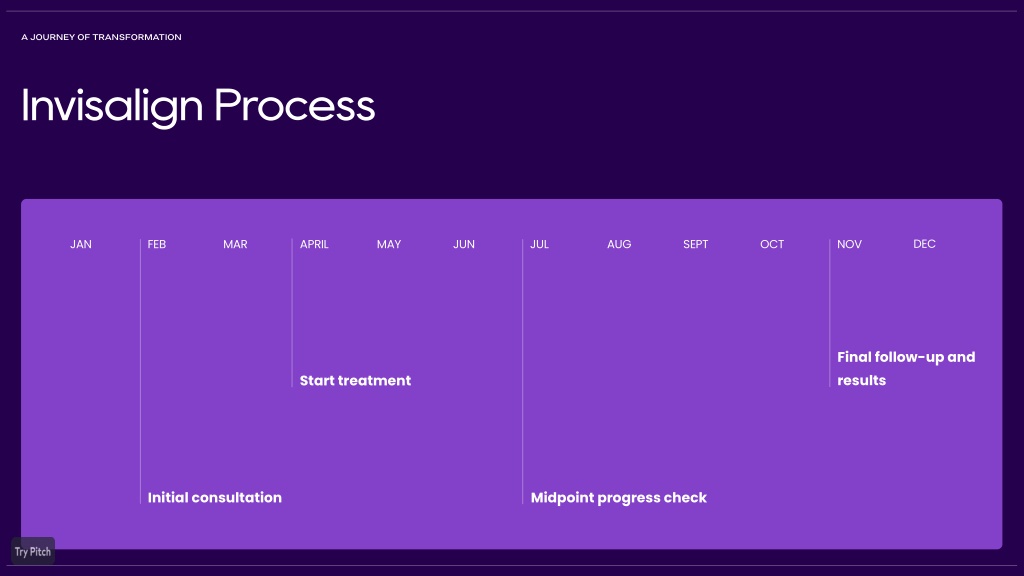Click the Initial consultation milestone
Image resolution: width=1024 pixels, height=576 pixels.
point(215,498)
